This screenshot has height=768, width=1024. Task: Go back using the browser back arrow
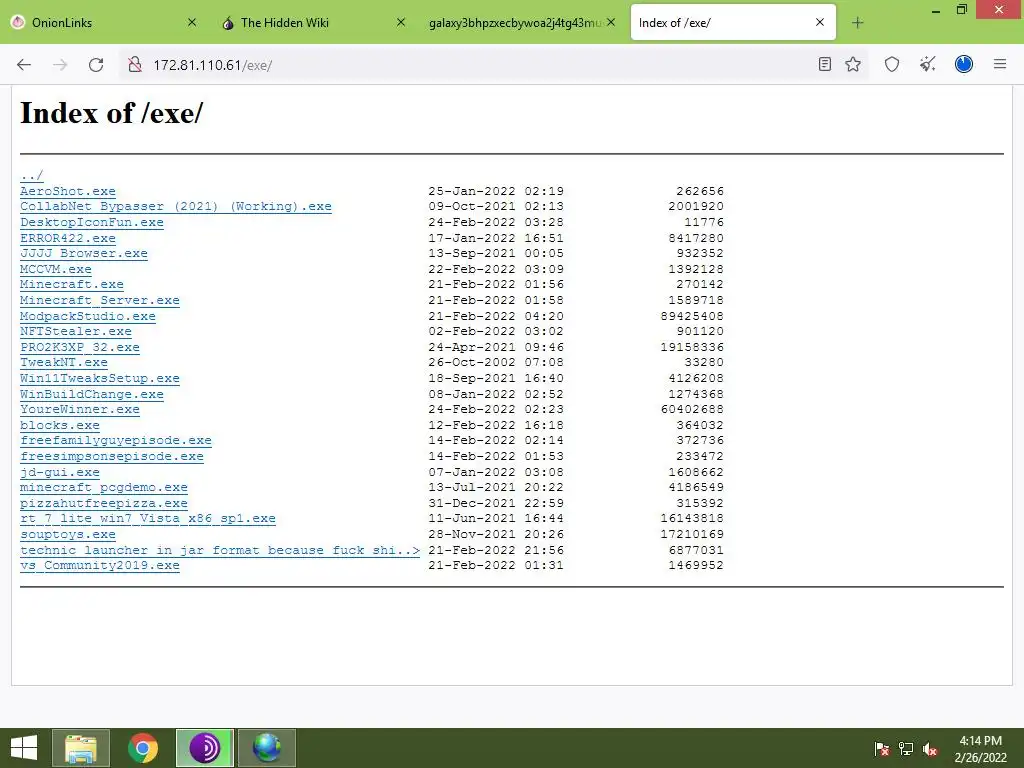[24, 65]
